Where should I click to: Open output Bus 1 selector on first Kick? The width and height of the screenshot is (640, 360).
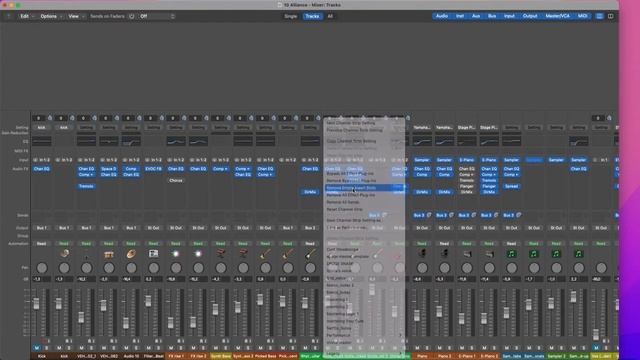pyautogui.click(x=42, y=228)
